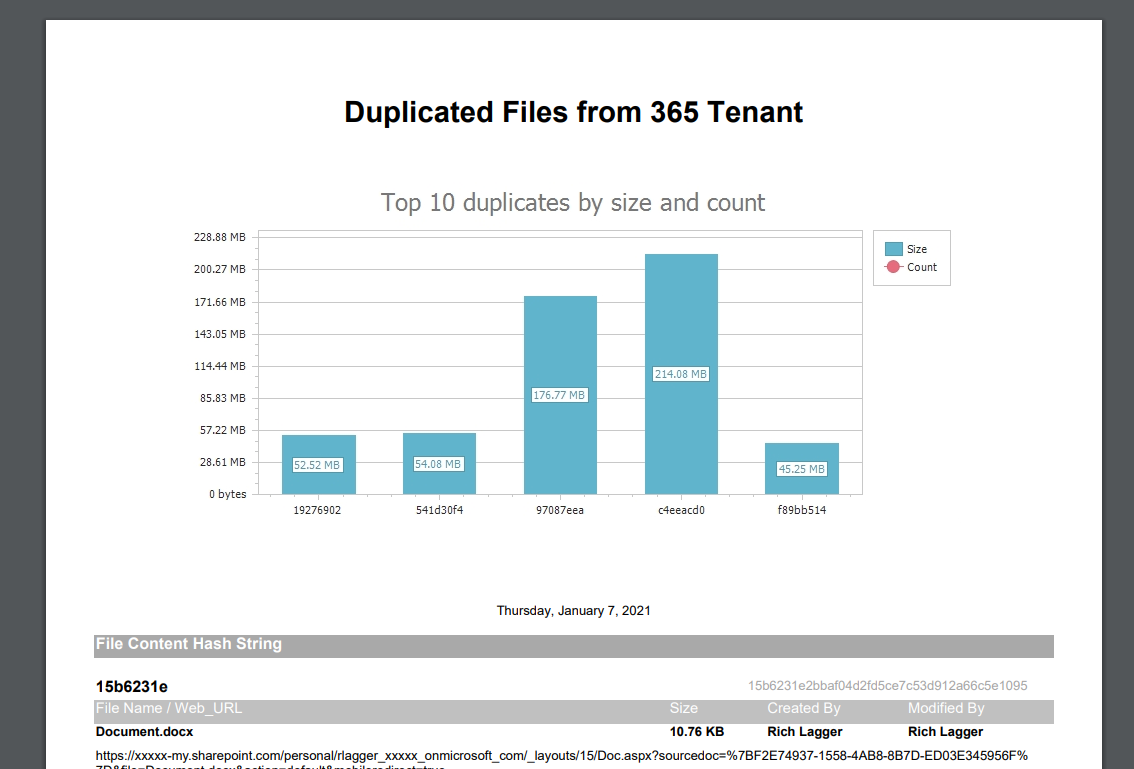Click the full hash string 15b6231e2bbaf04d2fd5ce7c53d912a66c5e1095
This screenshot has width=1134, height=769.
[x=888, y=686]
